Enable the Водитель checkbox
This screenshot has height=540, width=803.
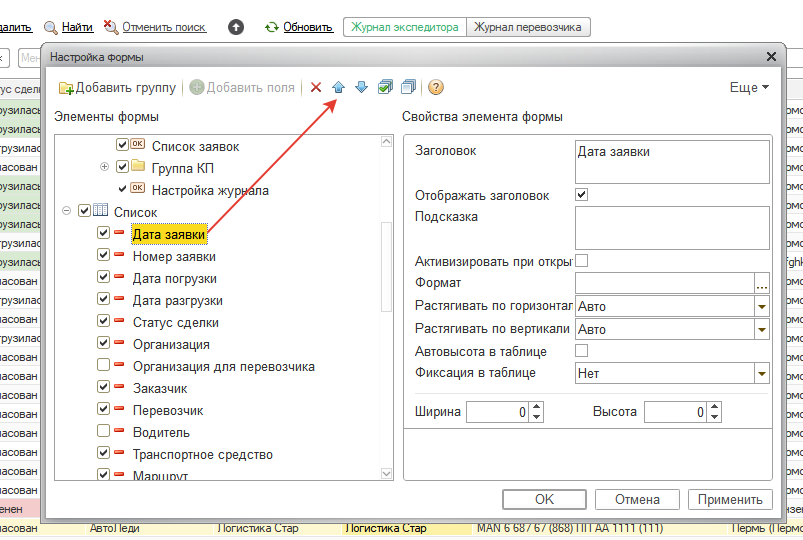click(103, 430)
